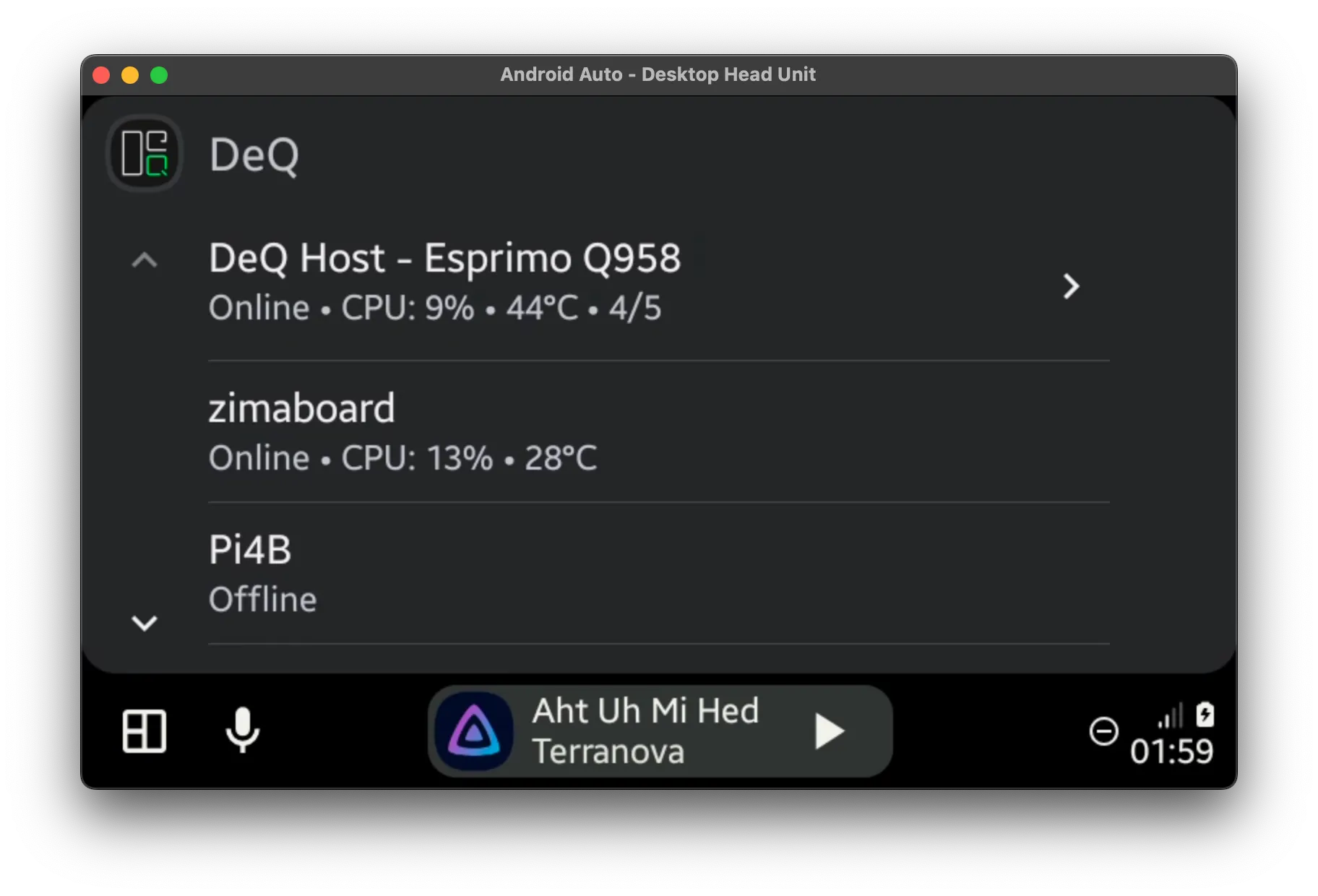
Task: Select the DeQ title in the header
Action: [x=254, y=155]
